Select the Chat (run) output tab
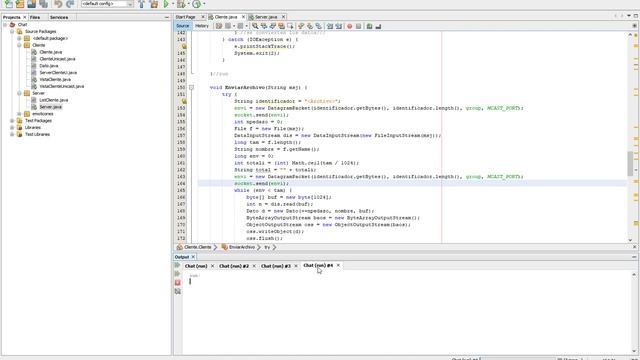This screenshot has height=360, width=640. 196,266
